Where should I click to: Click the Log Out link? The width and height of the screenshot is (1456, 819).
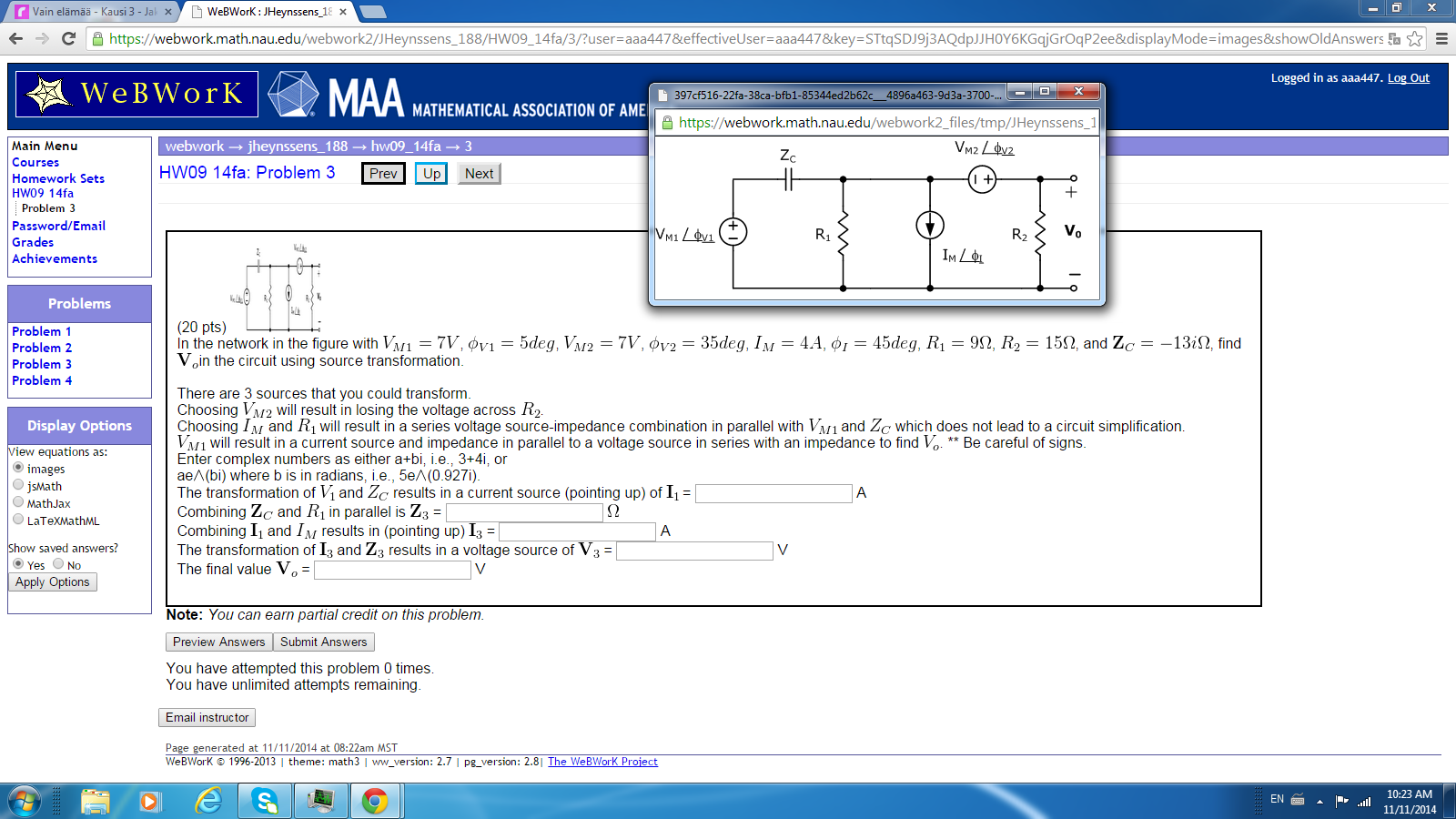click(1409, 77)
